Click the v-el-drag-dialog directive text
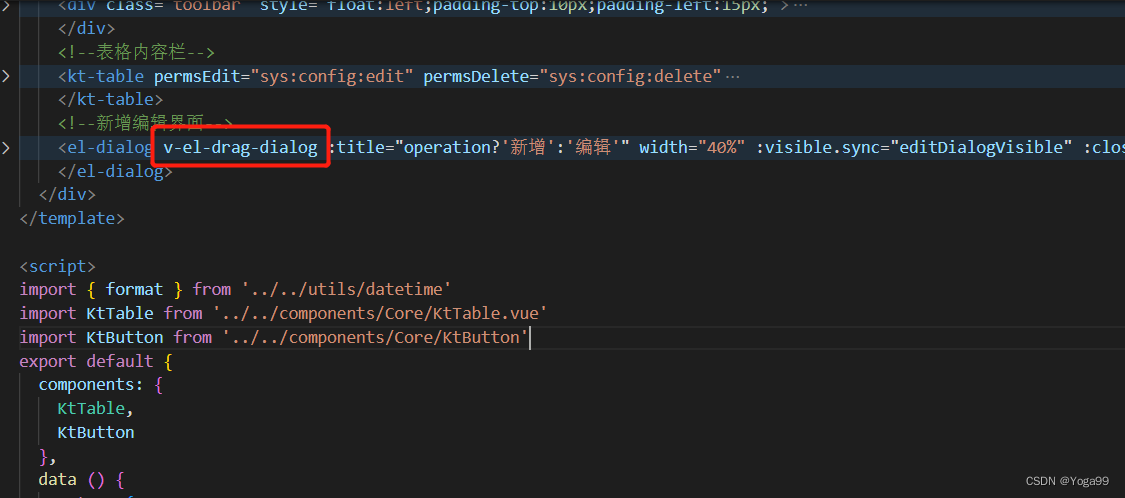The width and height of the screenshot is (1125, 498). coord(240,148)
